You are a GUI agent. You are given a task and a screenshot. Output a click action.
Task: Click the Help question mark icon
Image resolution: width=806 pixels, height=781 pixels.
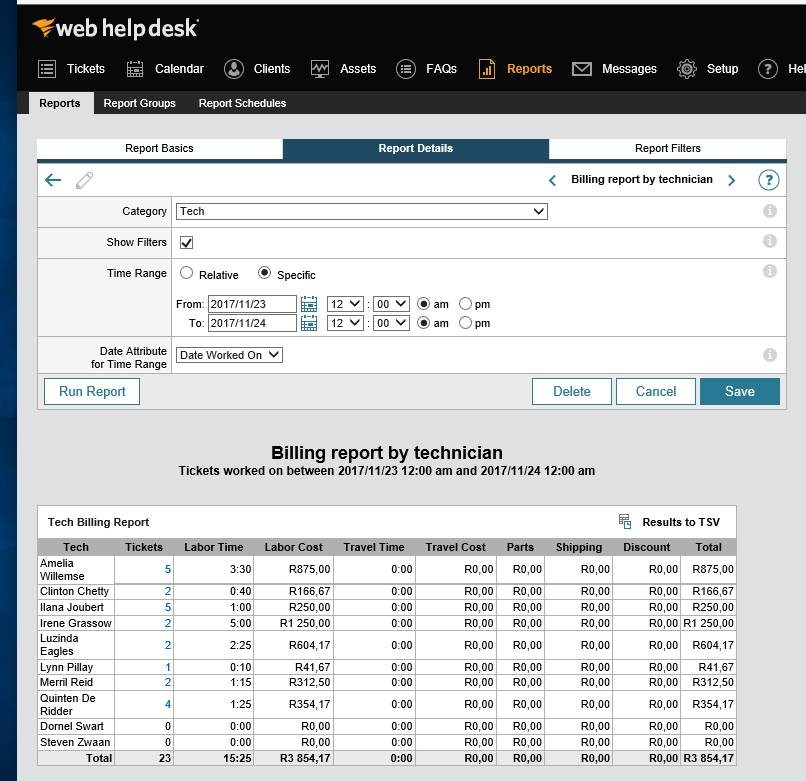click(x=767, y=69)
